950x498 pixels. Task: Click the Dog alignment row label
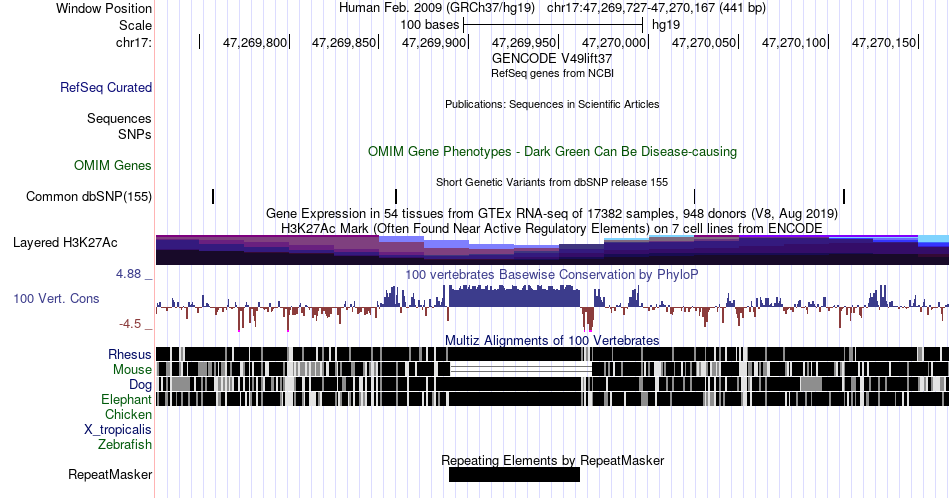141,385
